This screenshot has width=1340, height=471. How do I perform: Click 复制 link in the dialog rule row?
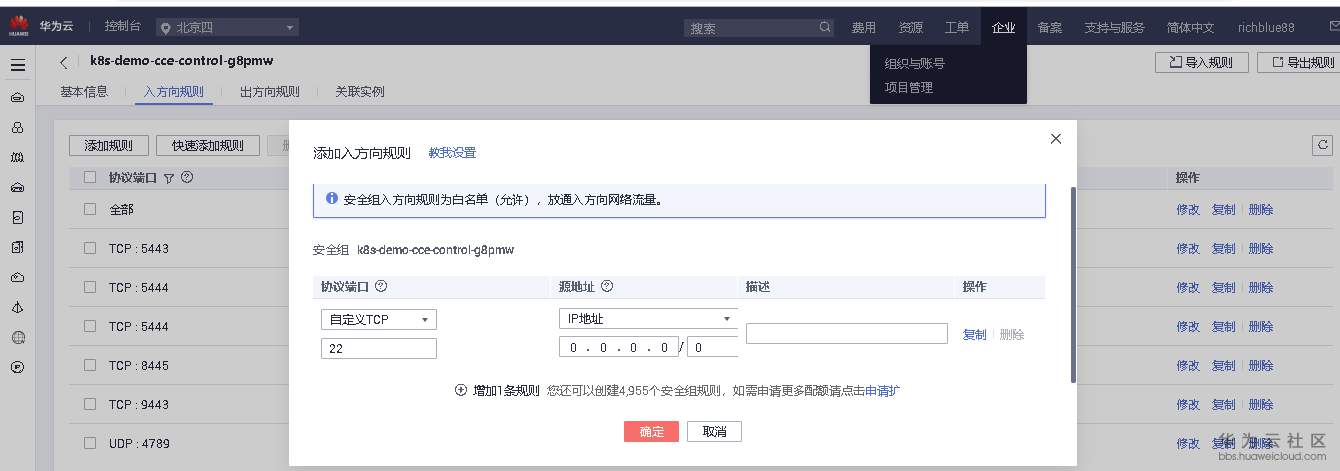pyautogui.click(x=974, y=335)
